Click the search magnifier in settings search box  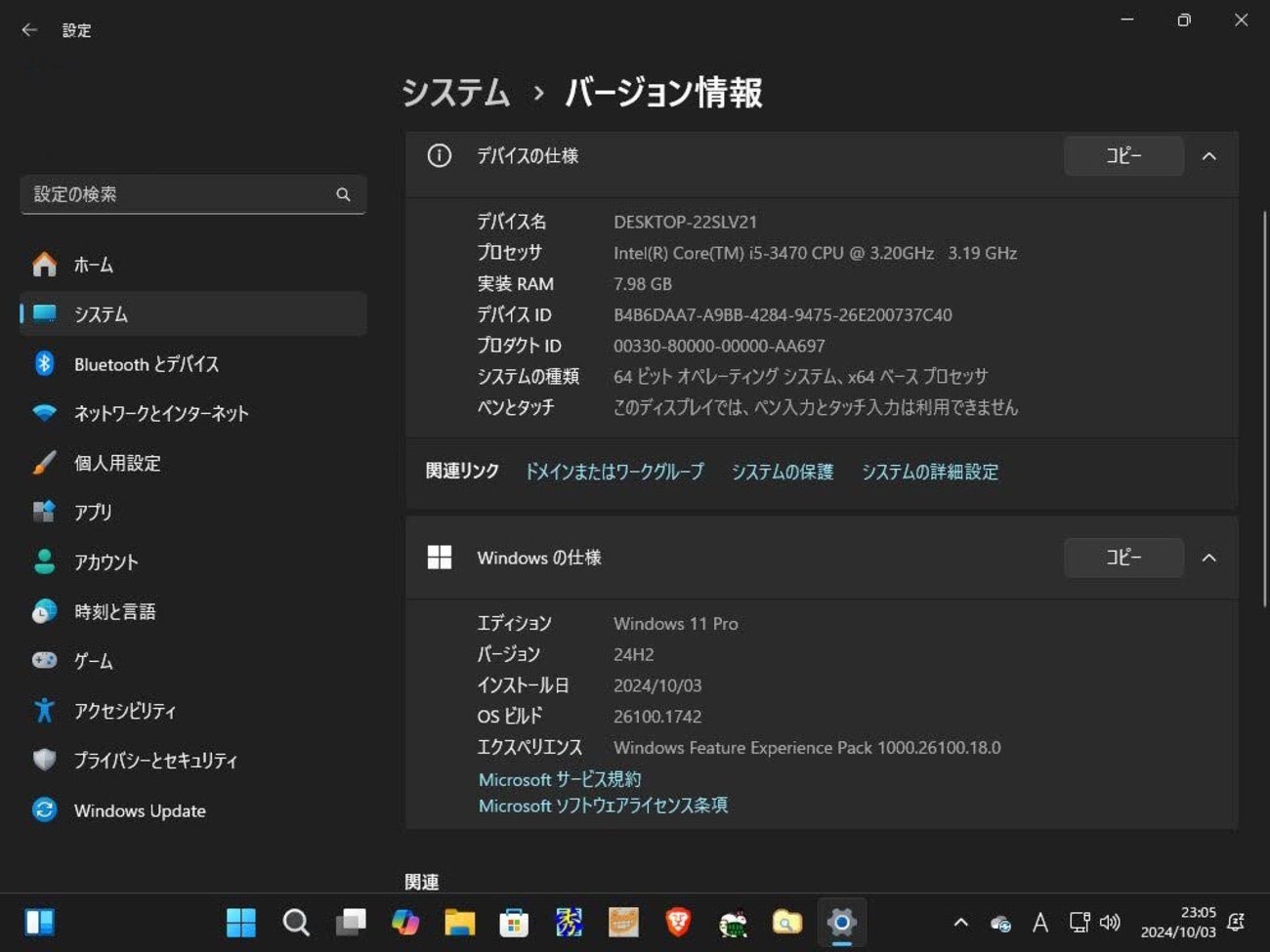click(x=343, y=194)
